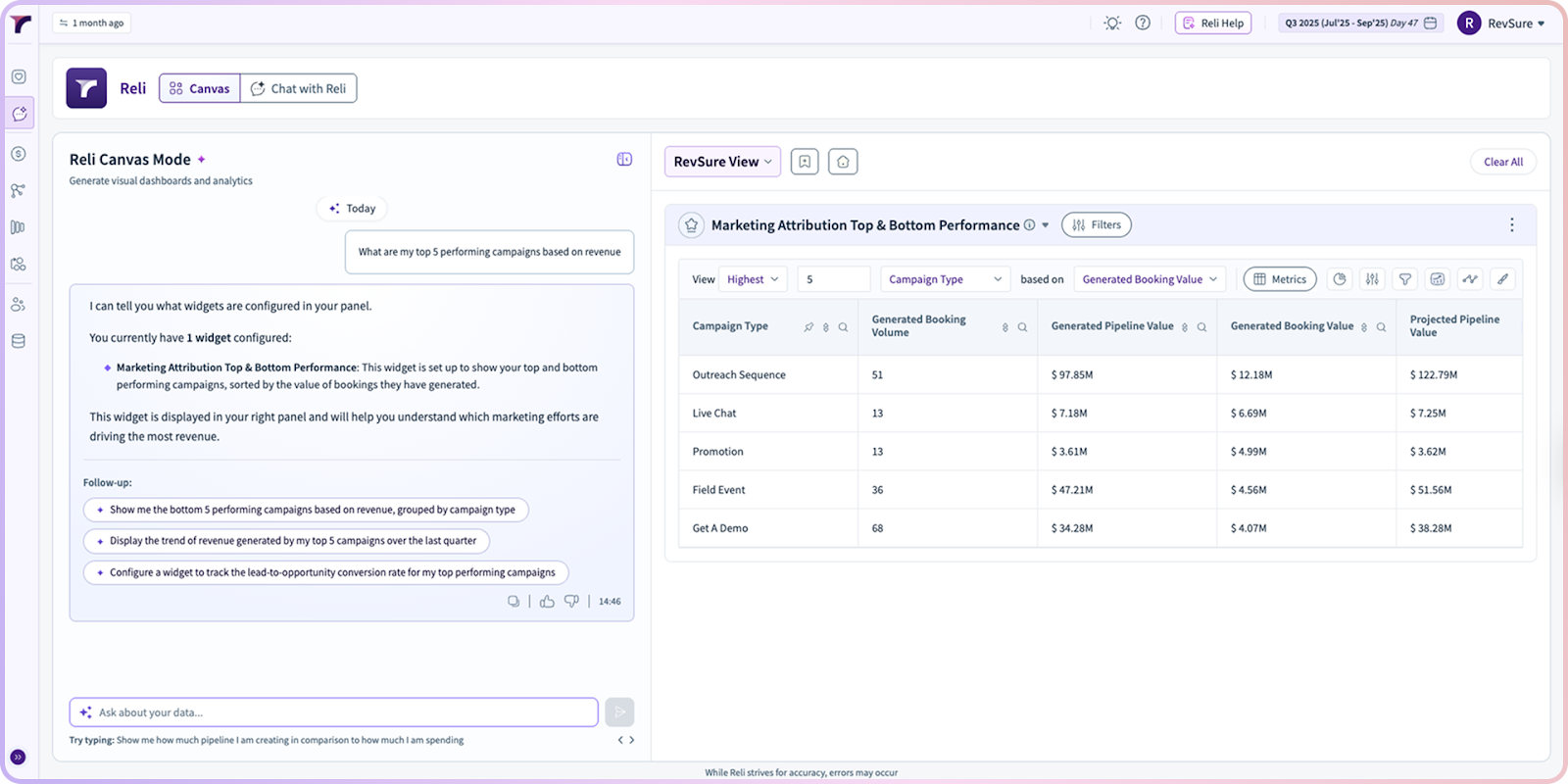
Task: Click the Clear All button
Action: click(x=1503, y=162)
